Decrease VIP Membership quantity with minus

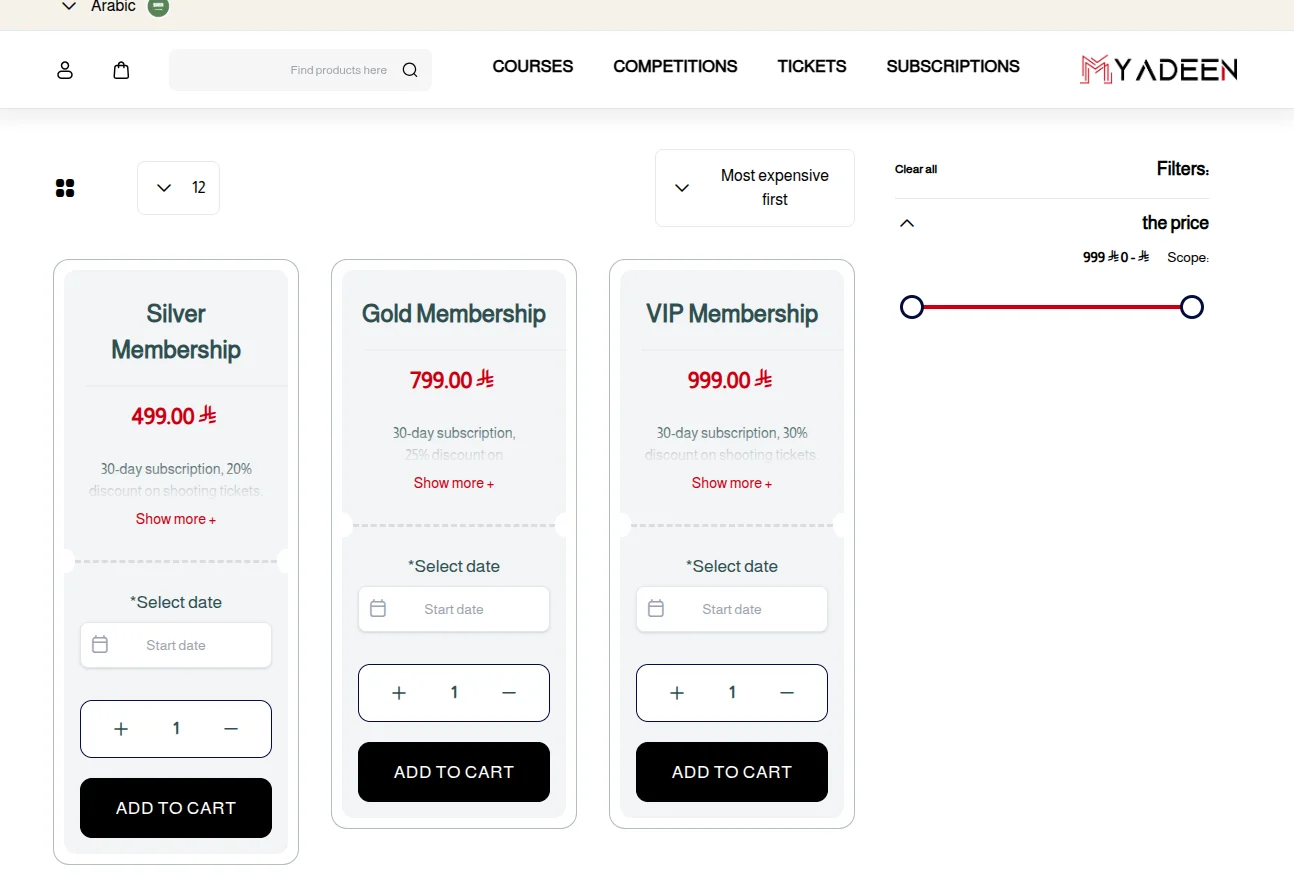tap(787, 693)
